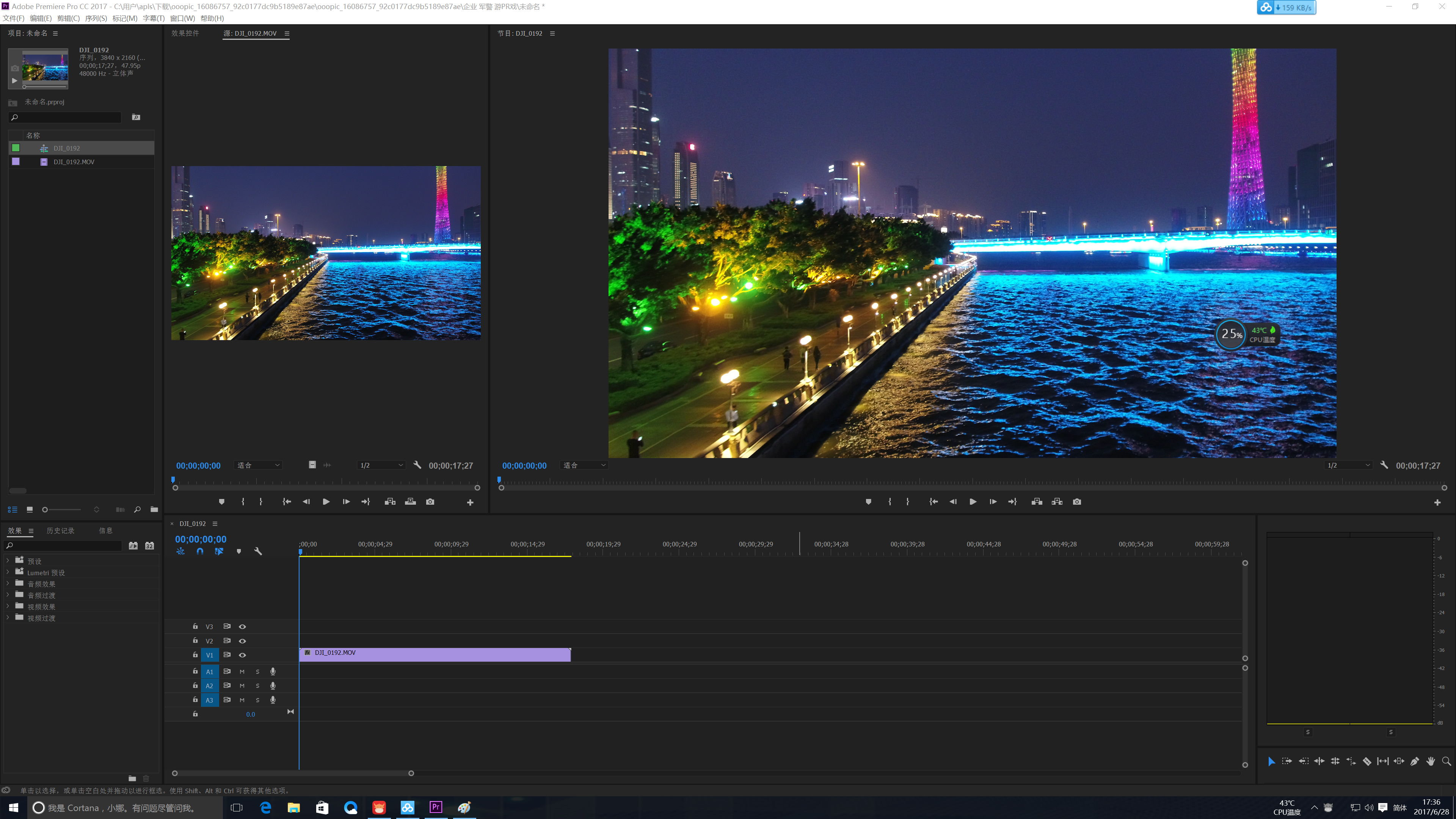
Task: Select the Razor tool
Action: (x=1367, y=761)
